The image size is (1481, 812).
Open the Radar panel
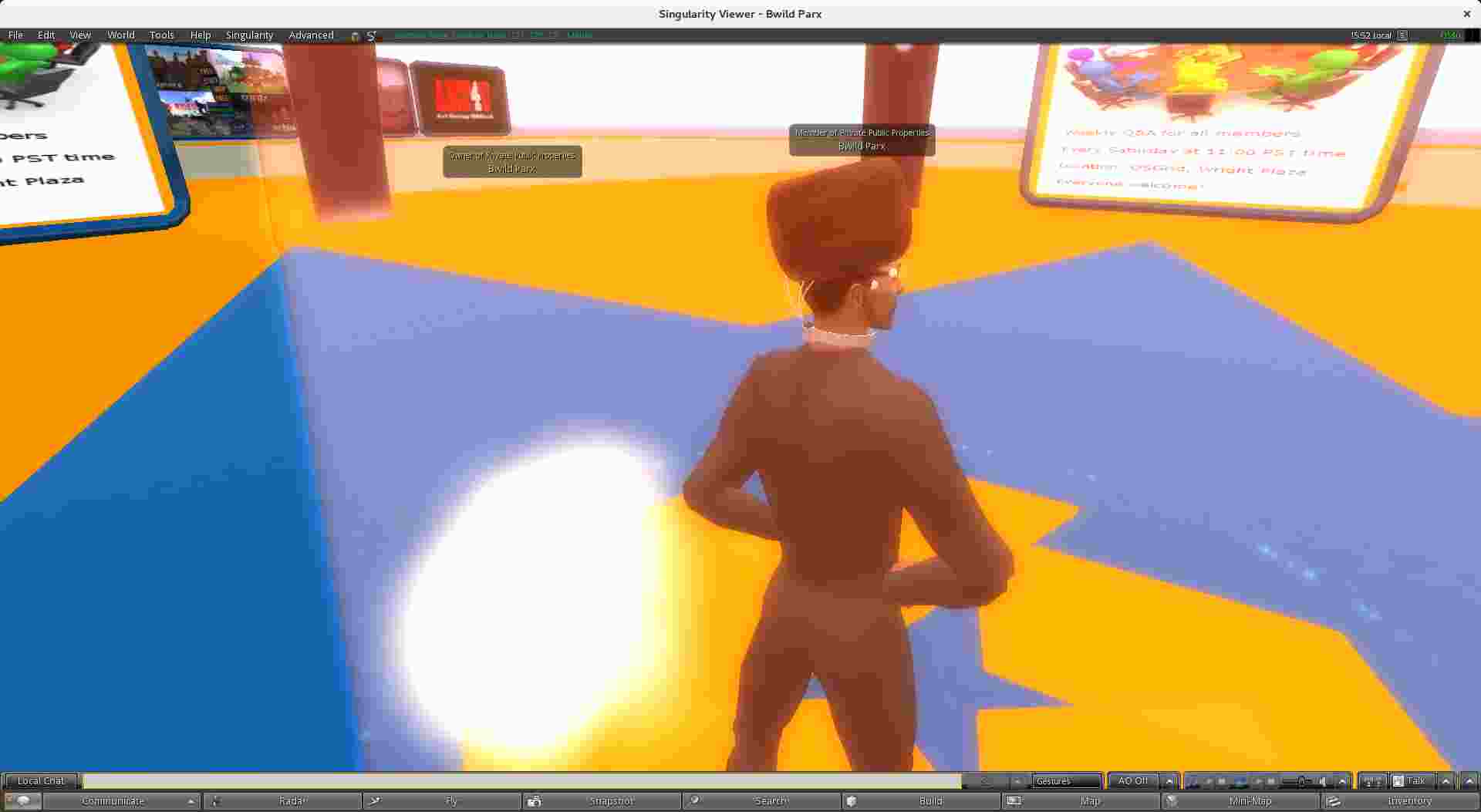click(x=283, y=801)
